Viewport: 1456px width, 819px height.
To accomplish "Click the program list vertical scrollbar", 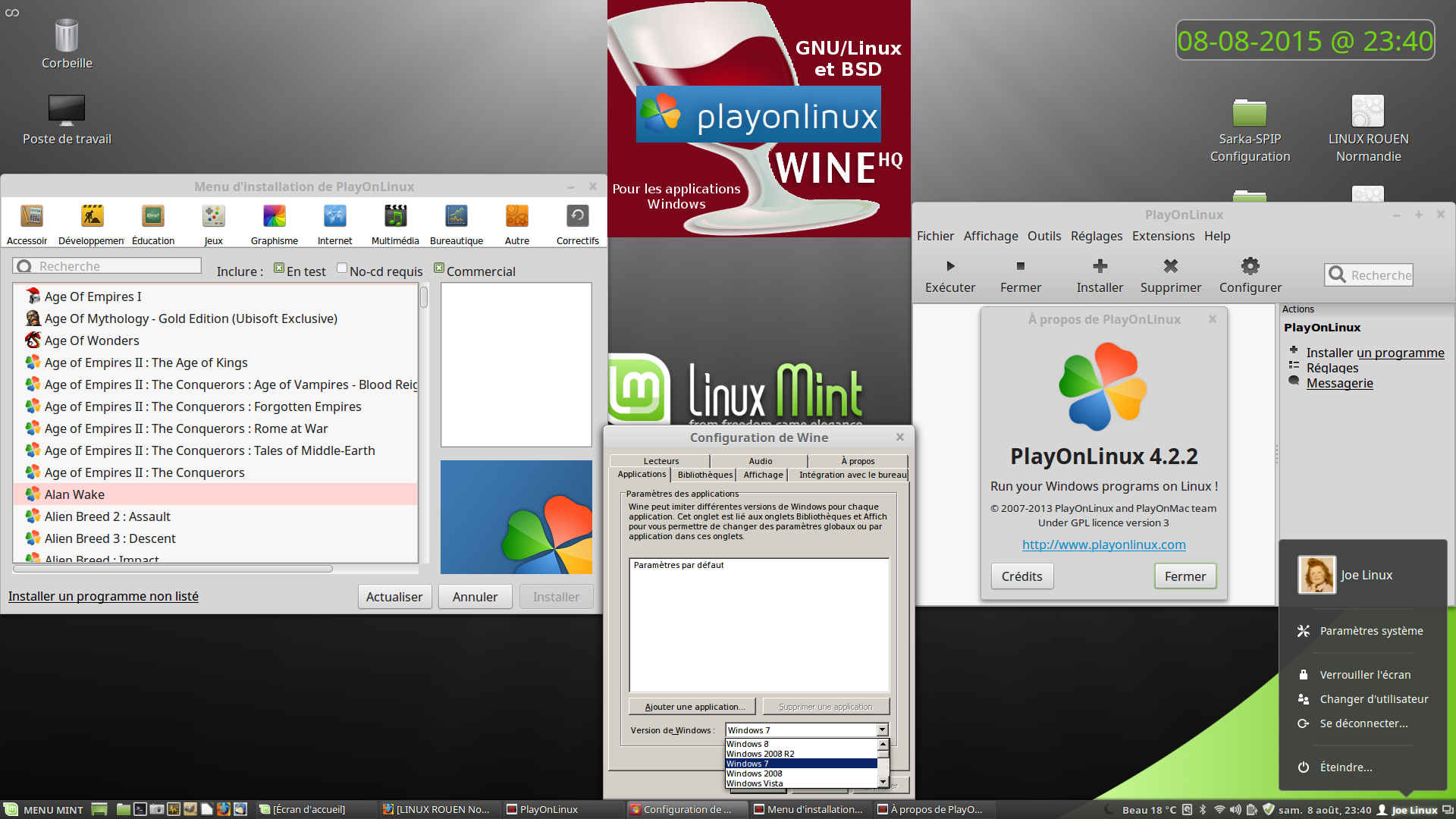I will pyautogui.click(x=424, y=297).
